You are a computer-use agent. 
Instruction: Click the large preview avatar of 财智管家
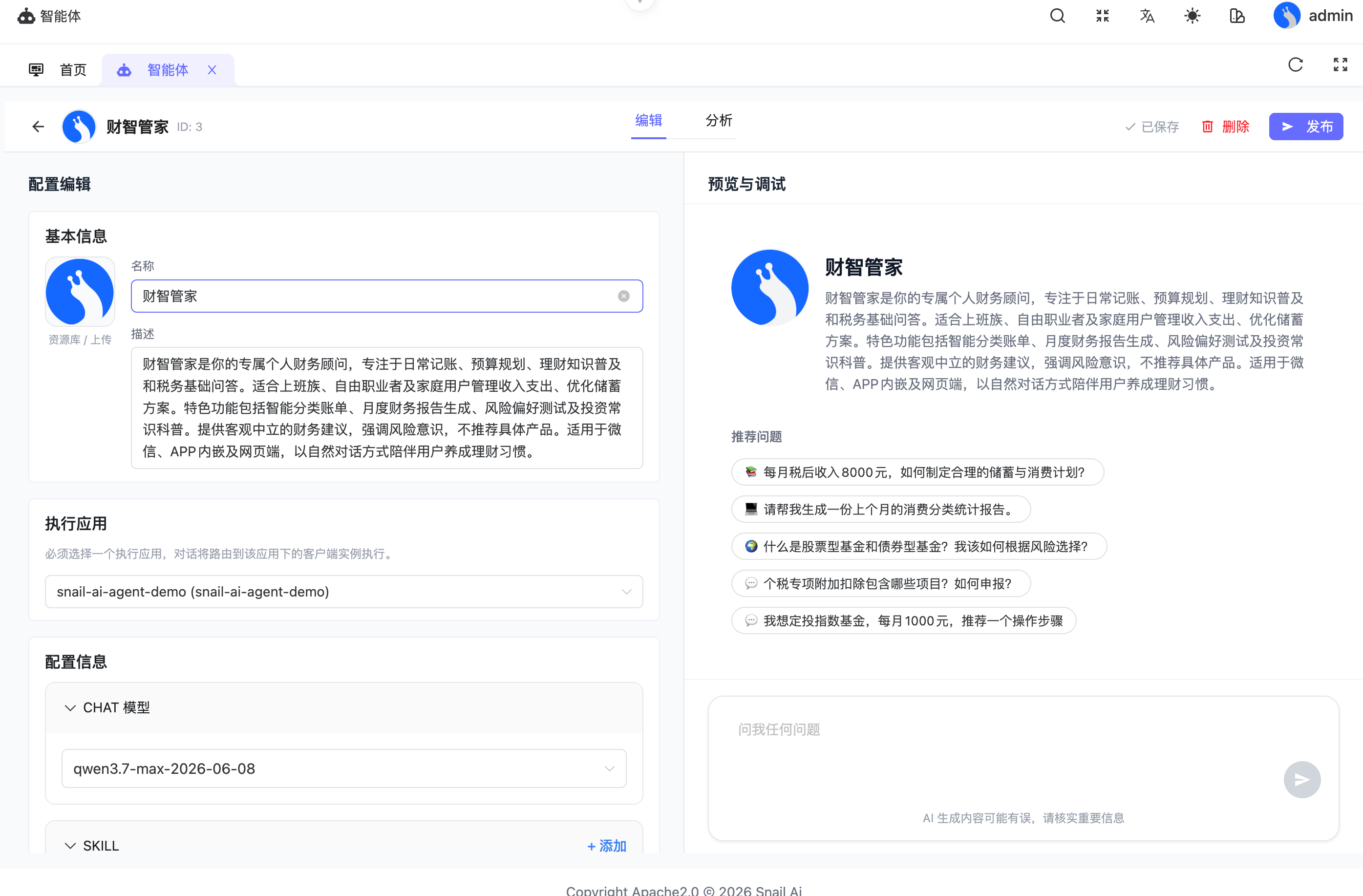click(x=770, y=288)
